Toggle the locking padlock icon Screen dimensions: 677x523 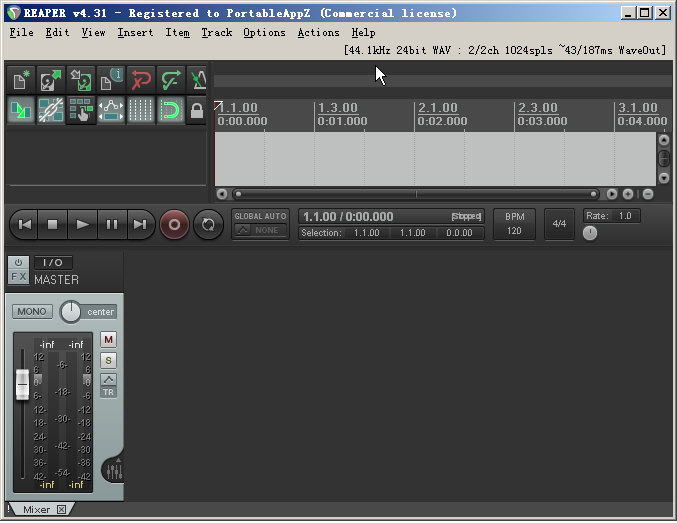point(197,111)
